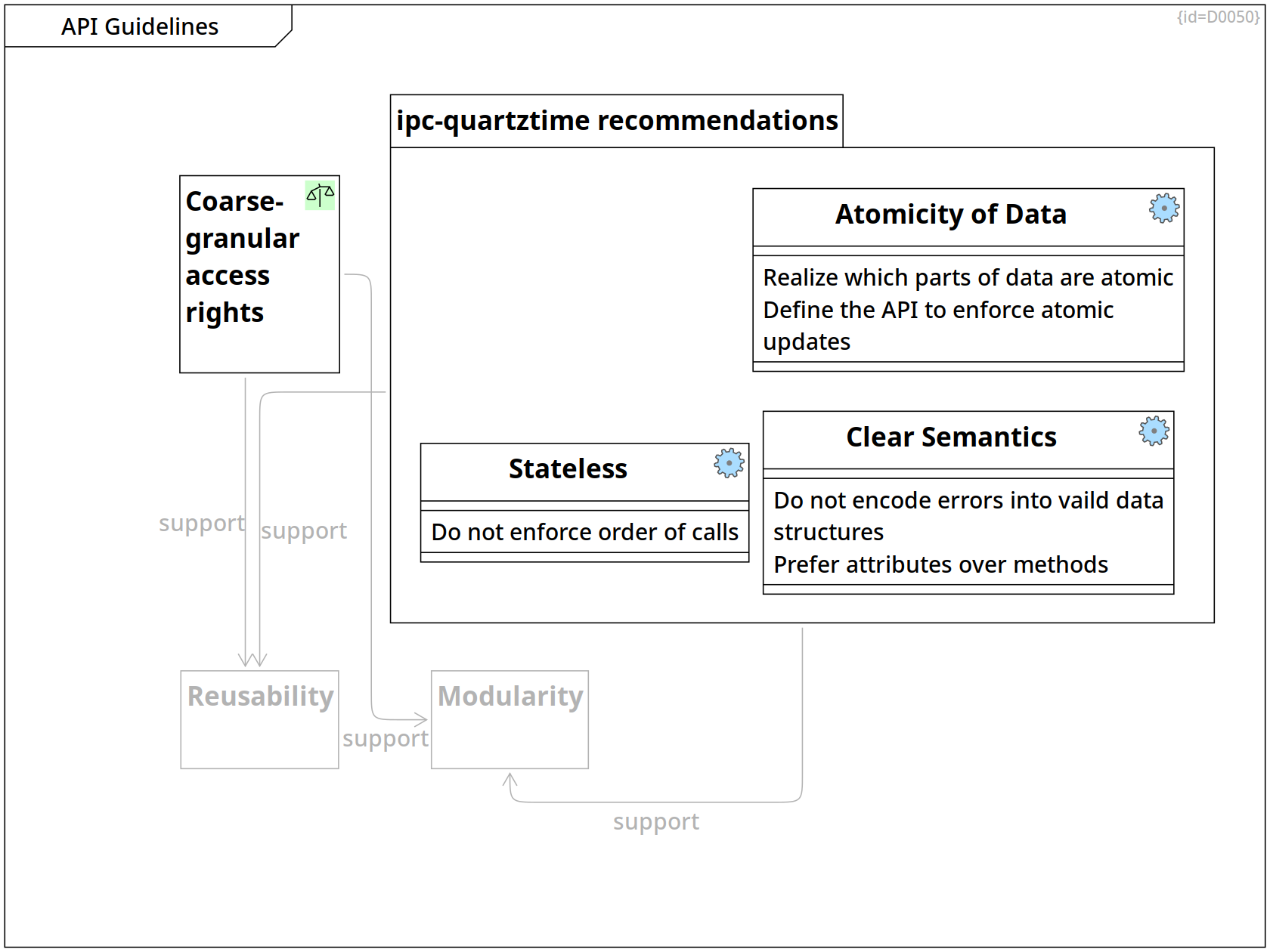Click the Atomicity of Data title
1270x952 pixels.
pos(950,215)
